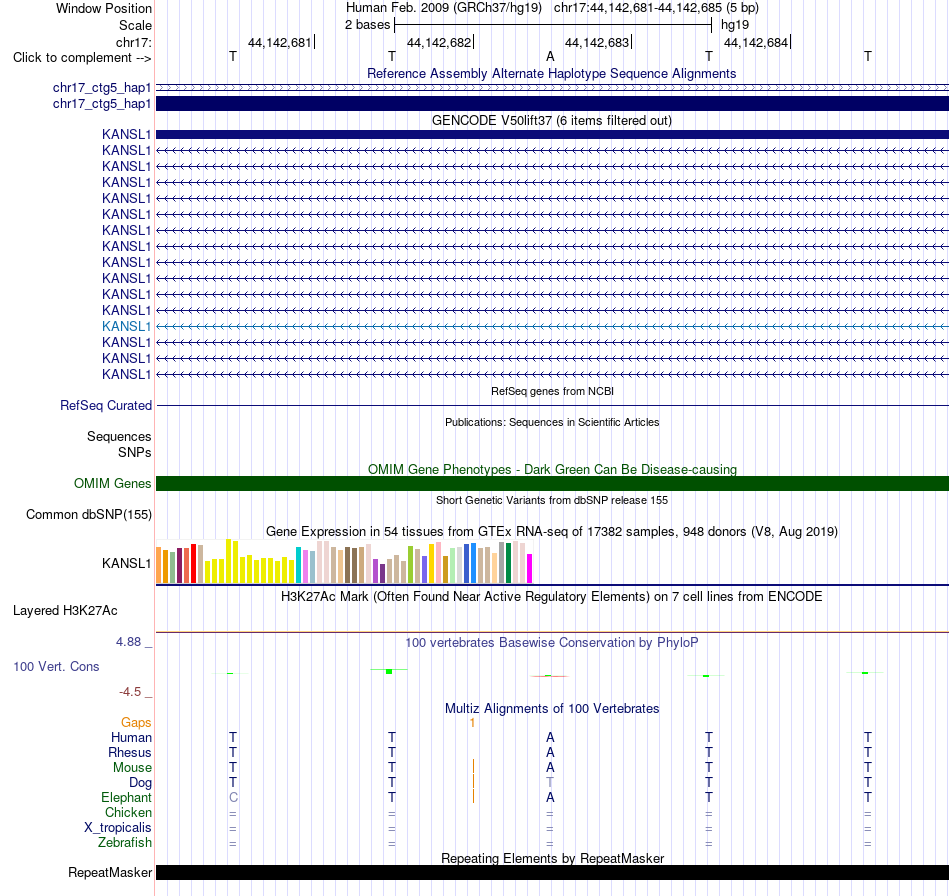Open the 'GENCODE V50lift37' track title

[552, 121]
